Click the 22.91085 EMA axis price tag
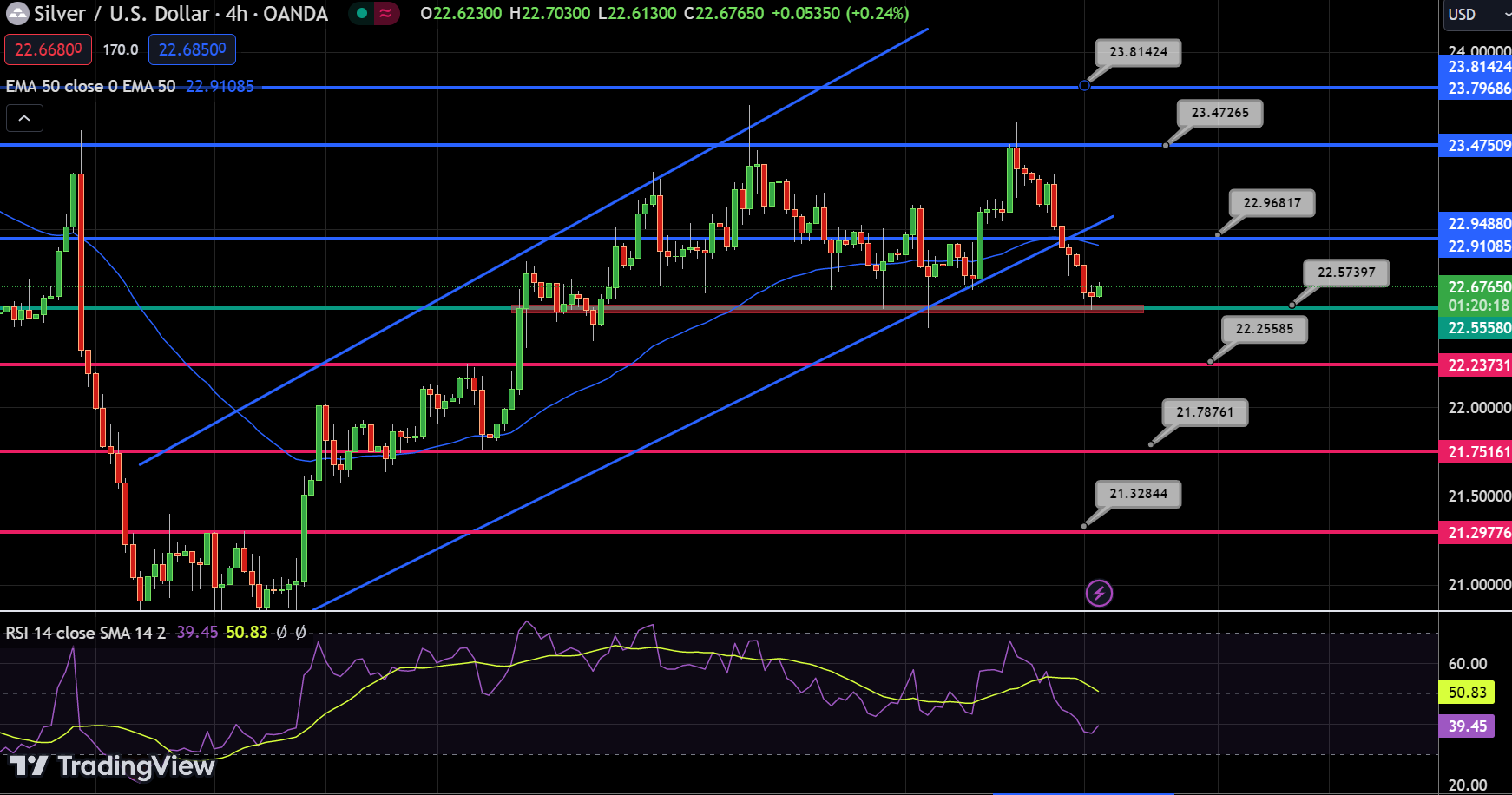This screenshot has width=1512, height=795. 1476,246
